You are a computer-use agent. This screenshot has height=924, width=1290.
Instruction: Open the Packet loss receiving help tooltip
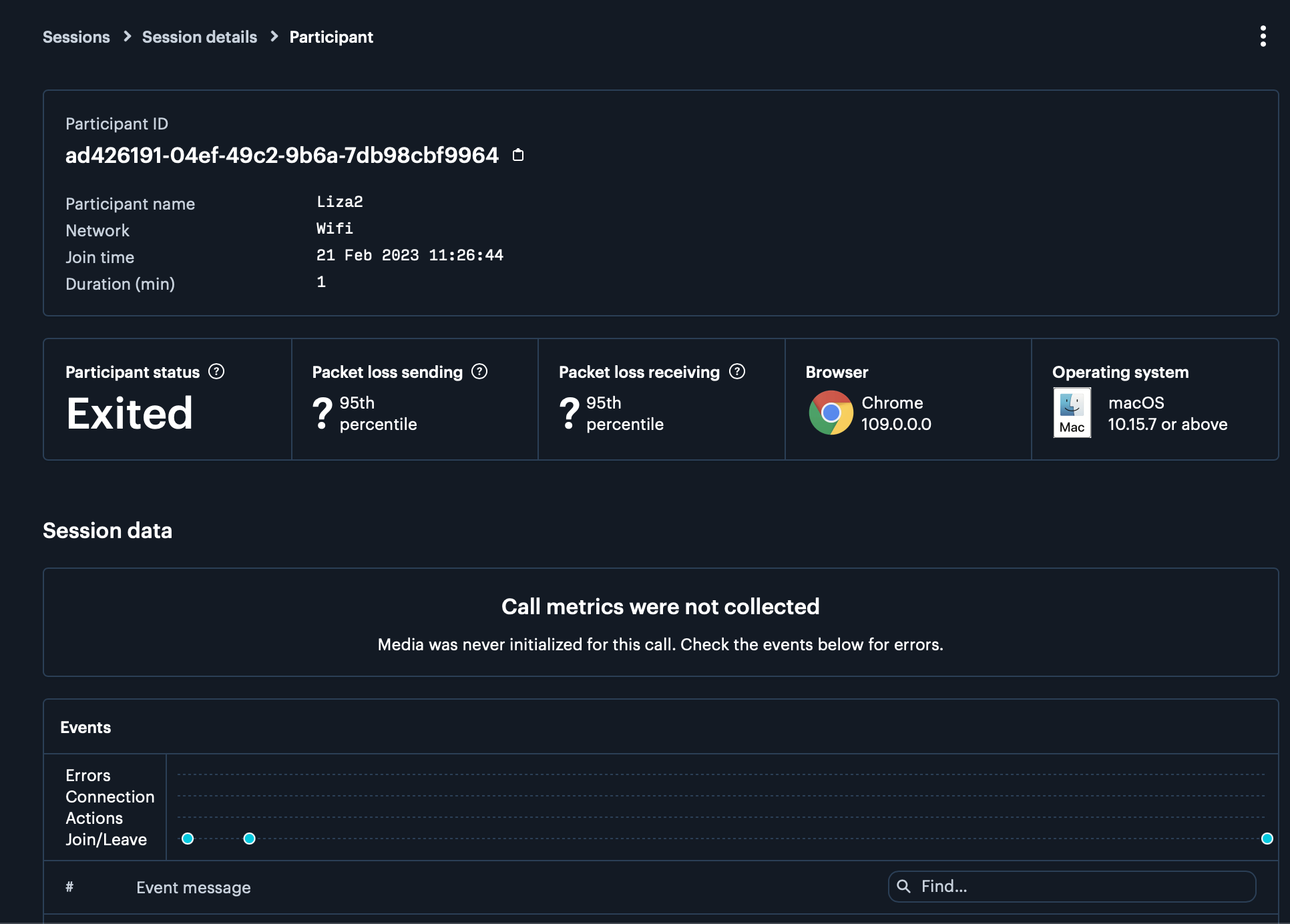[738, 372]
